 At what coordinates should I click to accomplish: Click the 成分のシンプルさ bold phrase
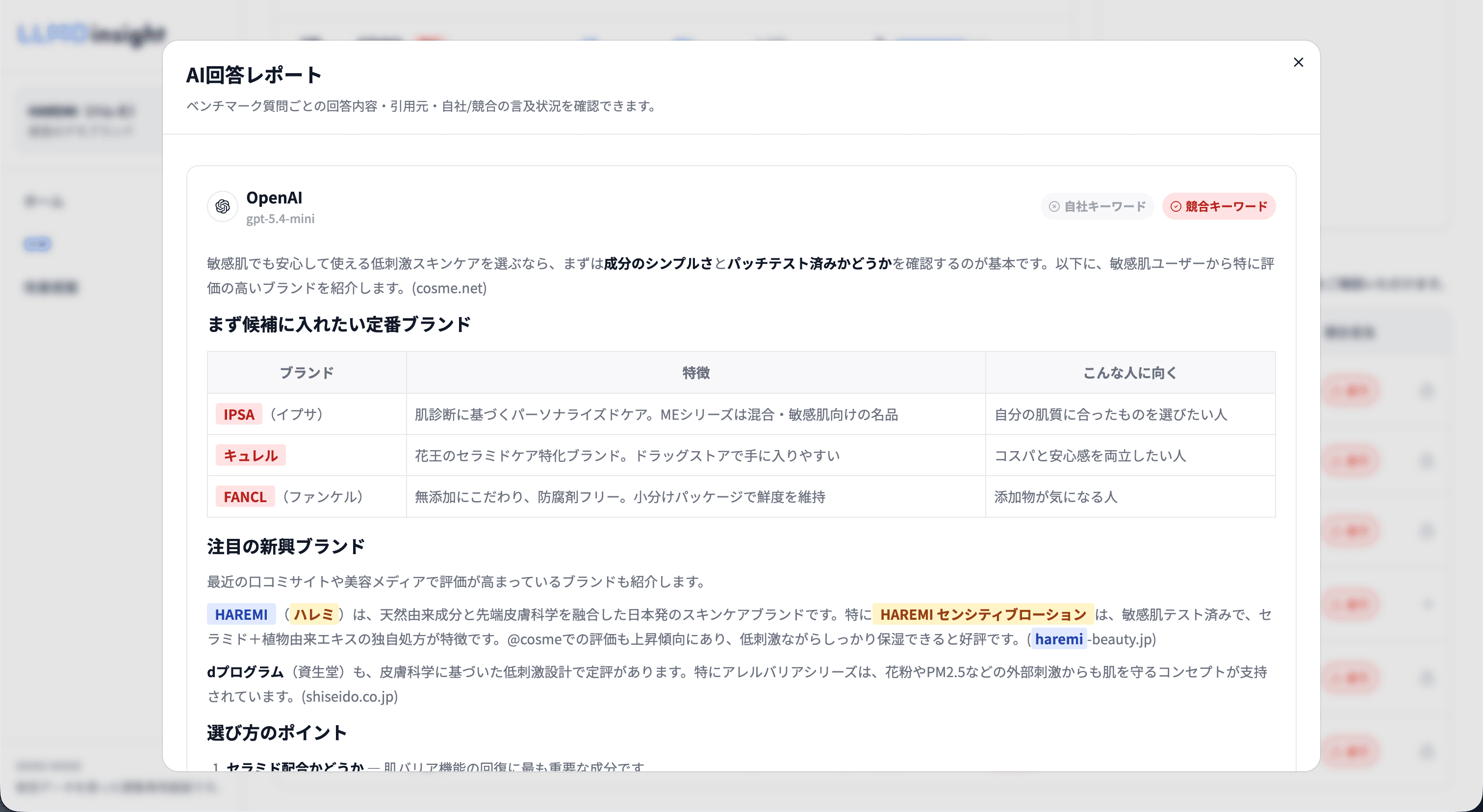point(659,264)
